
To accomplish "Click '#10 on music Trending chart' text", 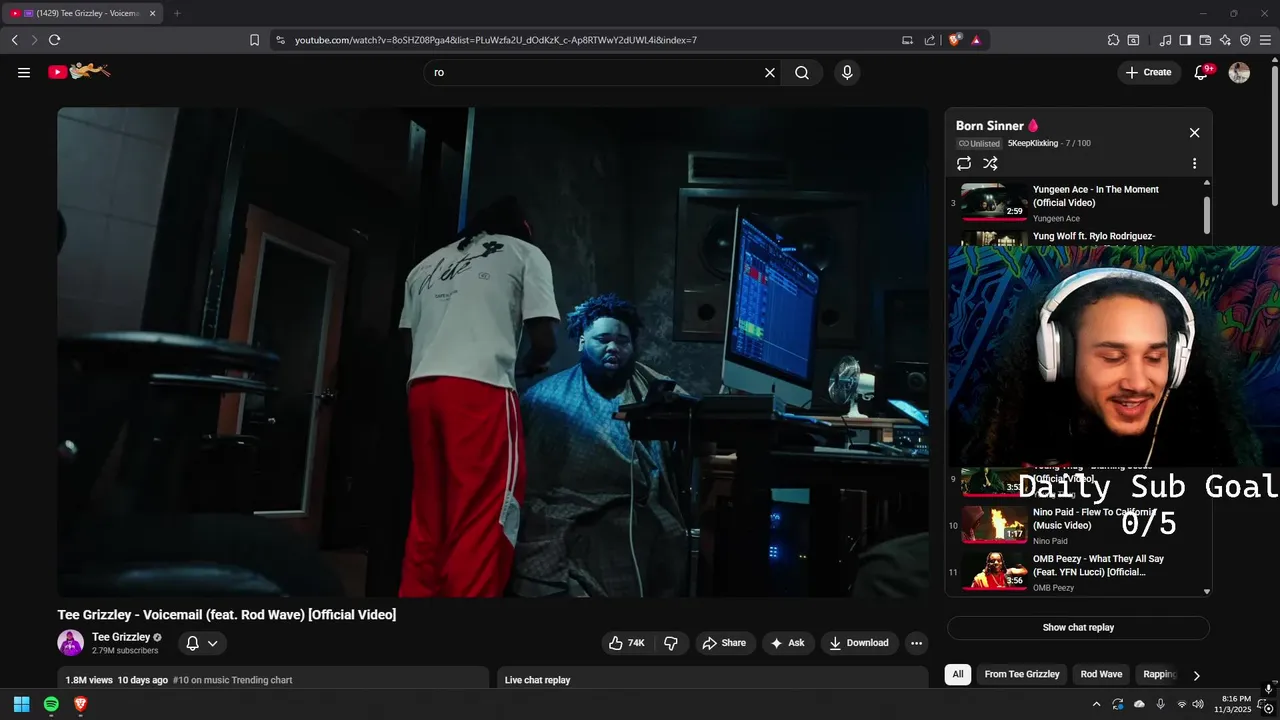I will point(232,680).
